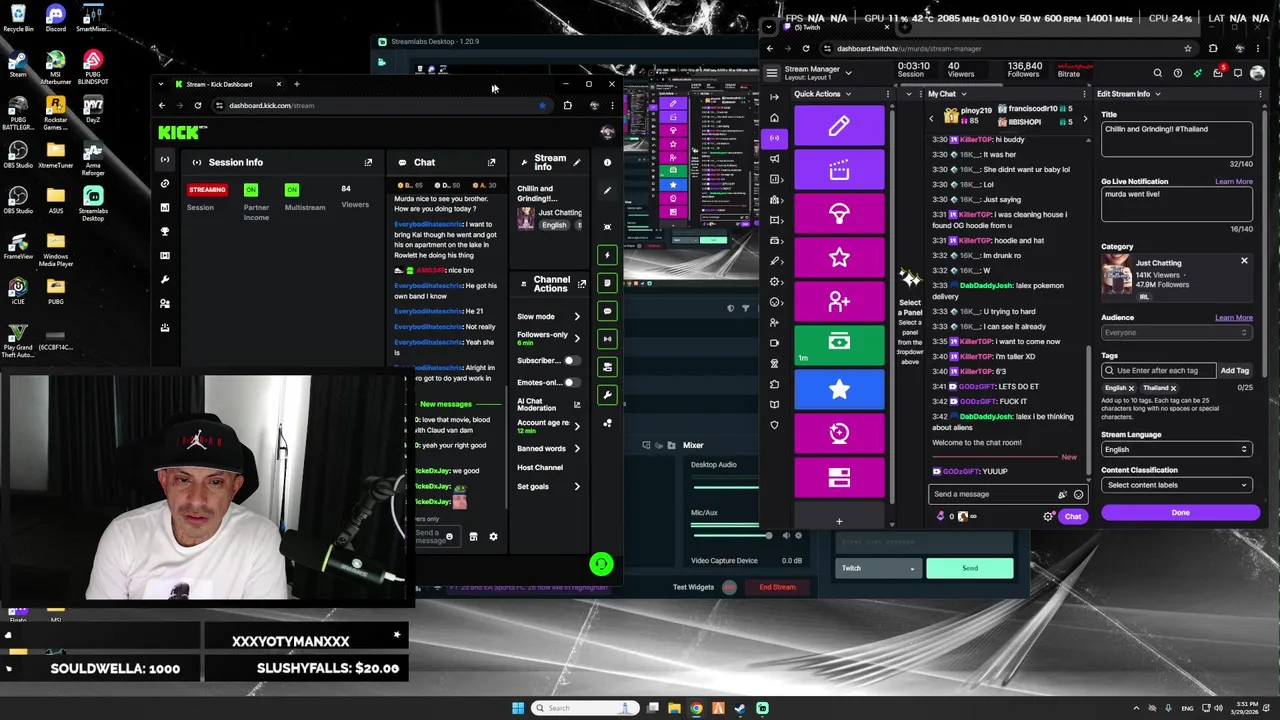Screen dimensions: 1280x720
Task: Click purple Done button in Edit Stream Info
Action: coord(1180,513)
